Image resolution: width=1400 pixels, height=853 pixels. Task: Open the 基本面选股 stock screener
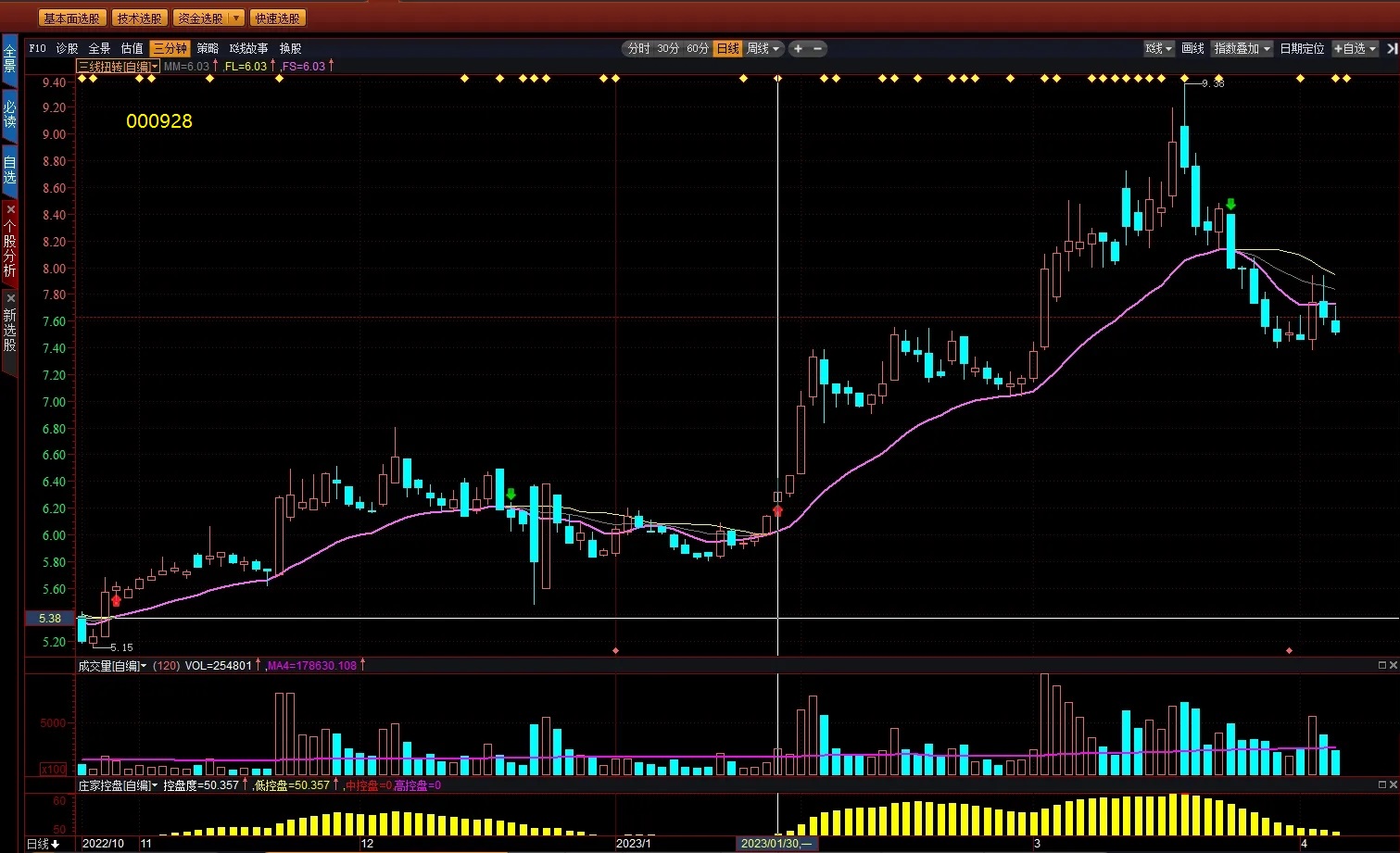pyautogui.click(x=71, y=19)
